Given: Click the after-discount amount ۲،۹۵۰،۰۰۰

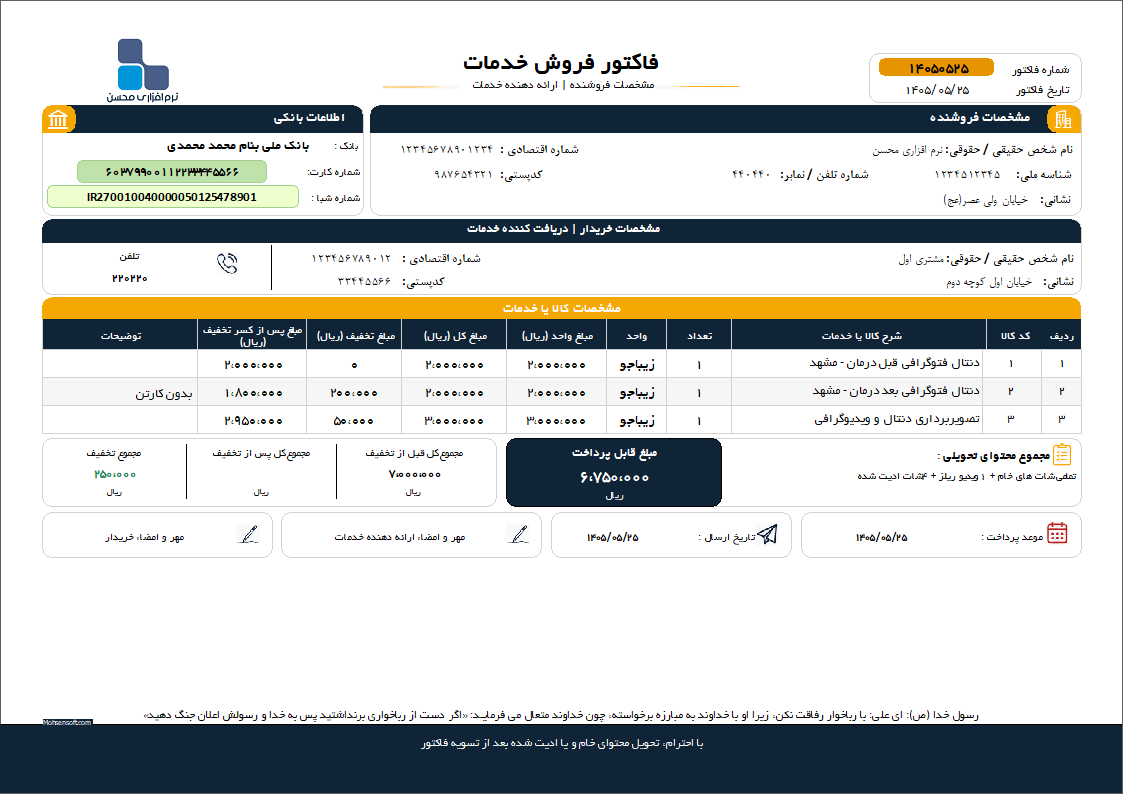Looking at the screenshot, I should [253, 421].
